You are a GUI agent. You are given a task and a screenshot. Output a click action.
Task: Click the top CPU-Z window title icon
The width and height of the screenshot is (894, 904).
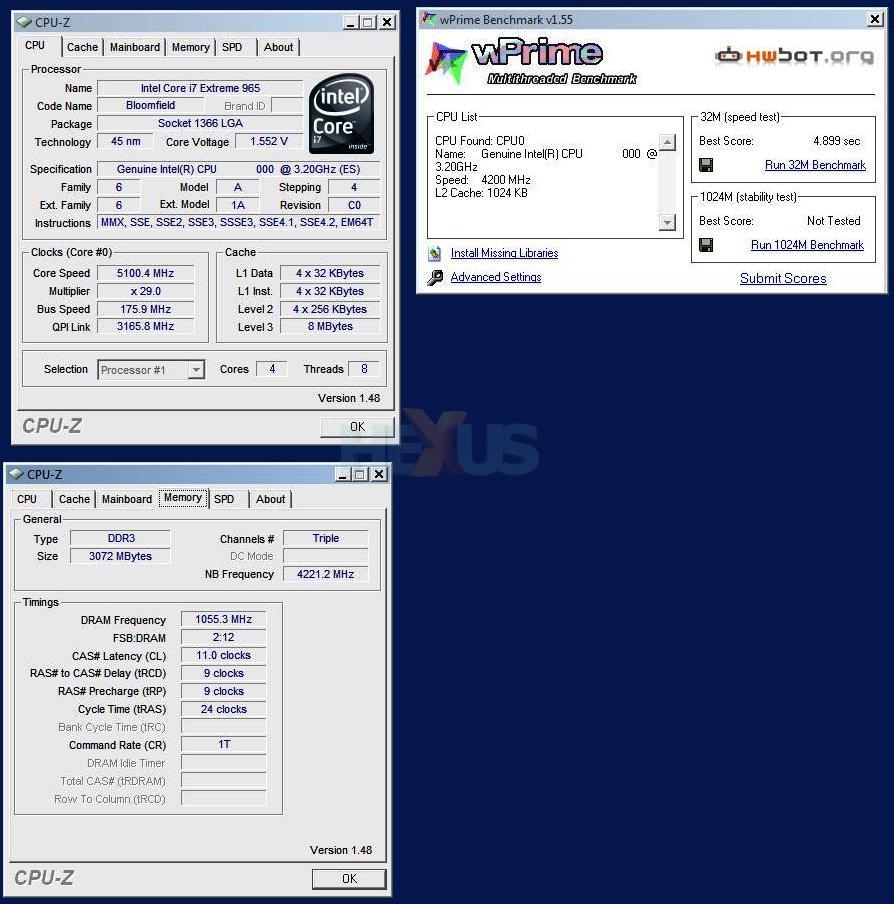click(x=24, y=22)
